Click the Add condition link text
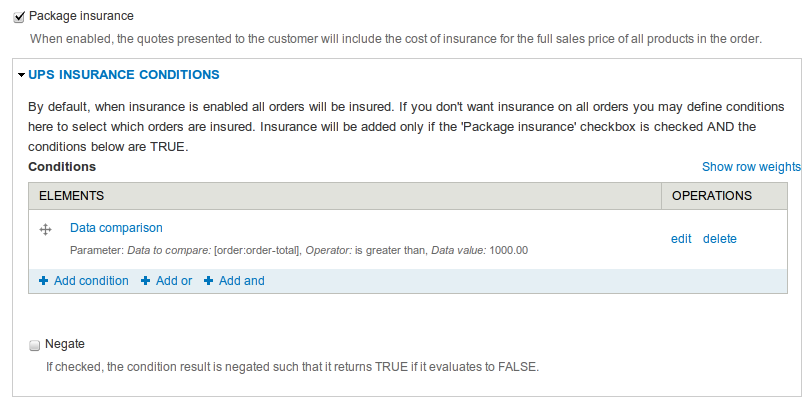This screenshot has height=405, width=810. [91, 281]
